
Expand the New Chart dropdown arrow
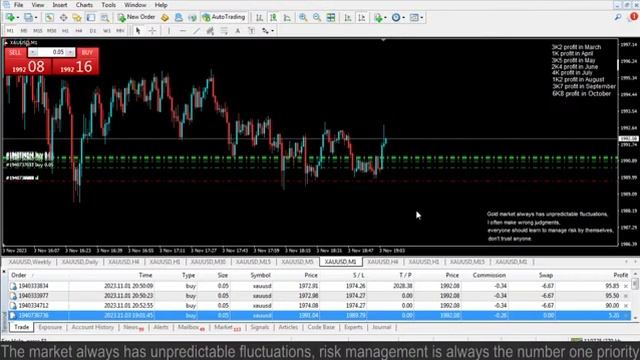(x=18, y=18)
